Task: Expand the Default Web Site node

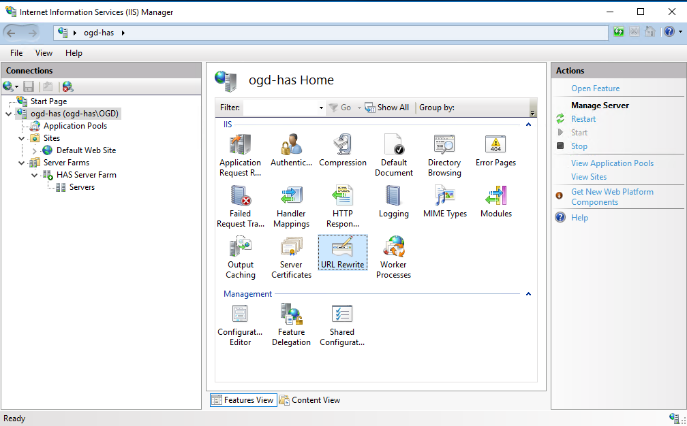Action: pos(35,151)
